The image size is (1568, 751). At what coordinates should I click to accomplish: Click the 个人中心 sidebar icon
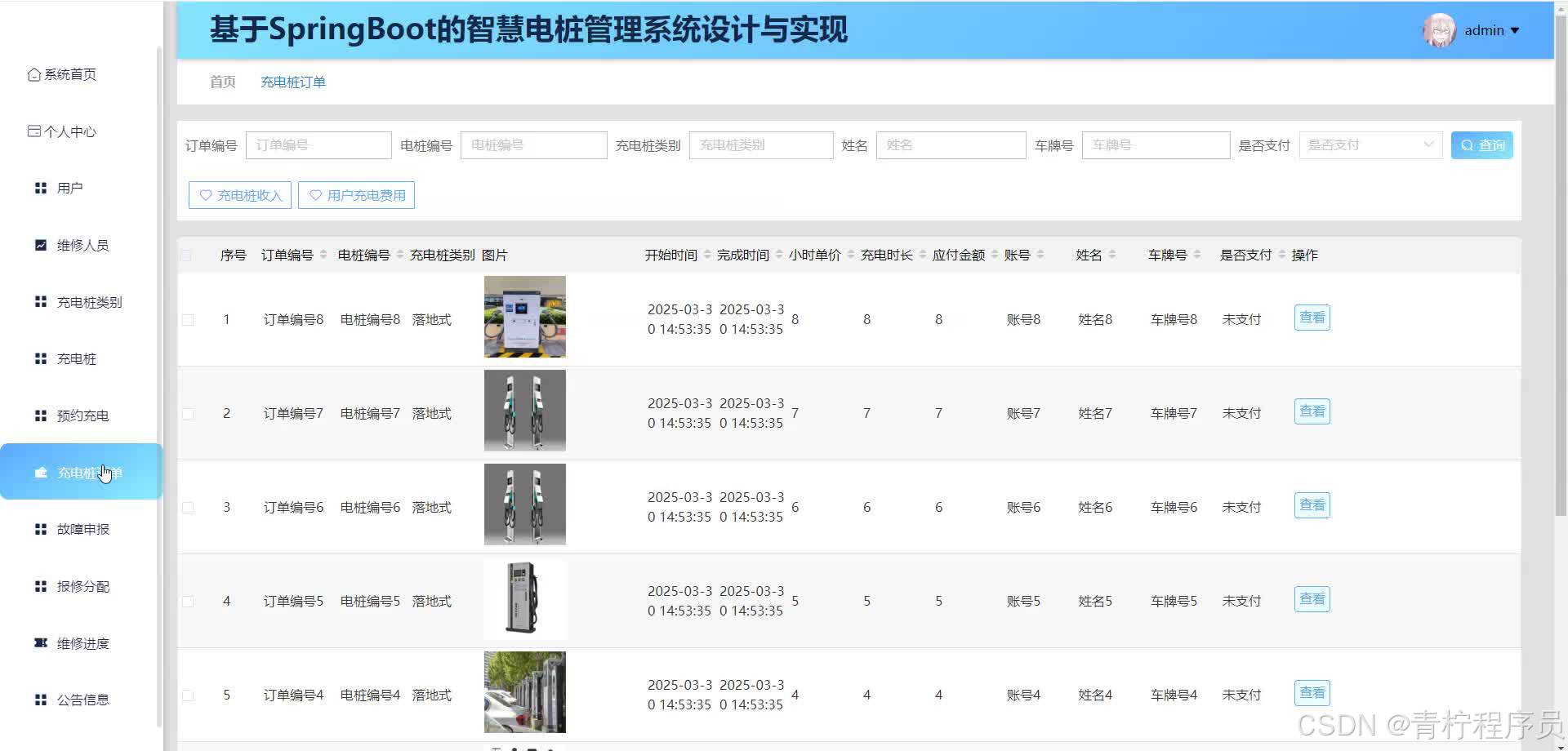coord(33,131)
